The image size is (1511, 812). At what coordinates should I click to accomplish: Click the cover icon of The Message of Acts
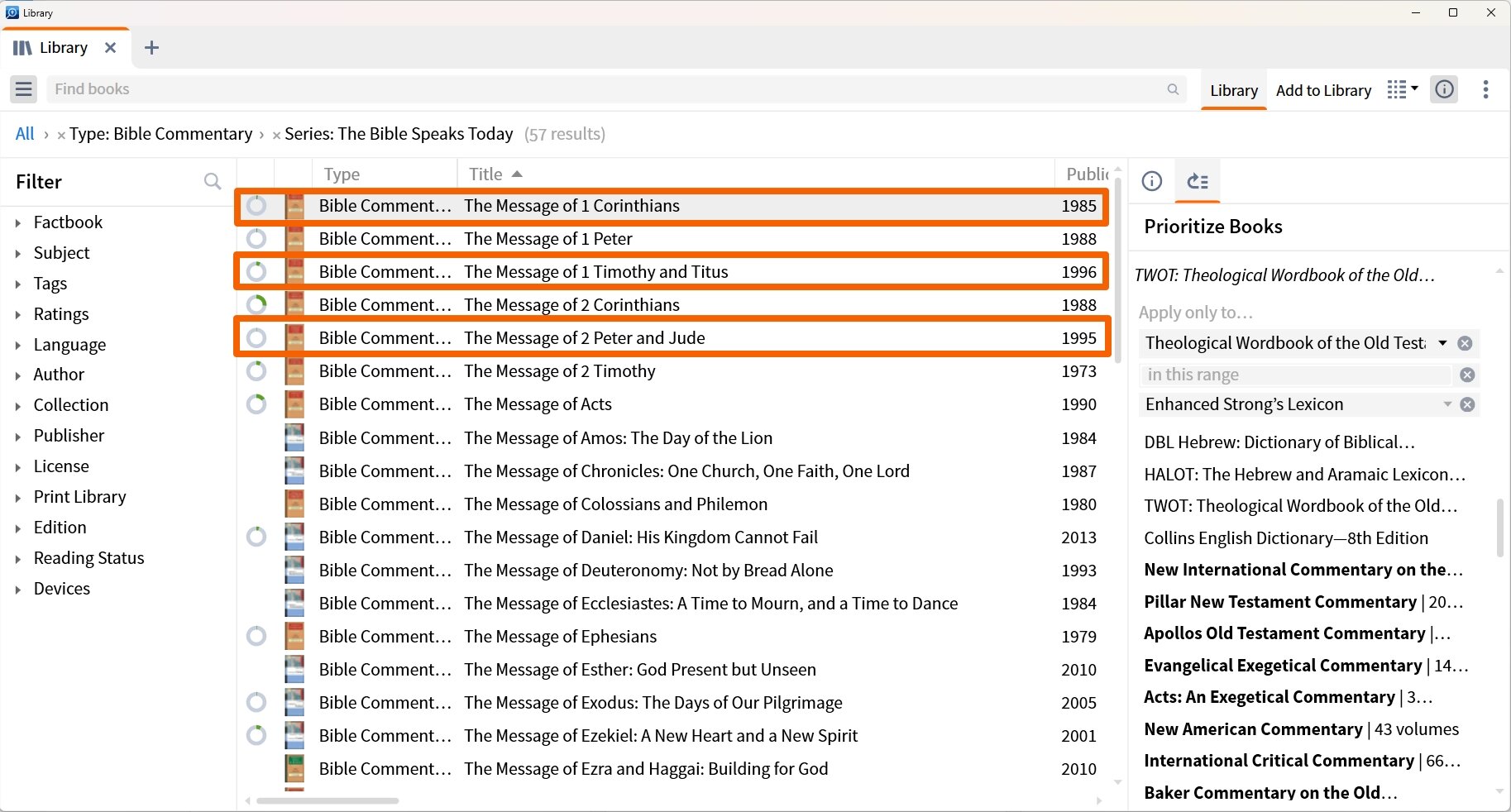coord(294,404)
